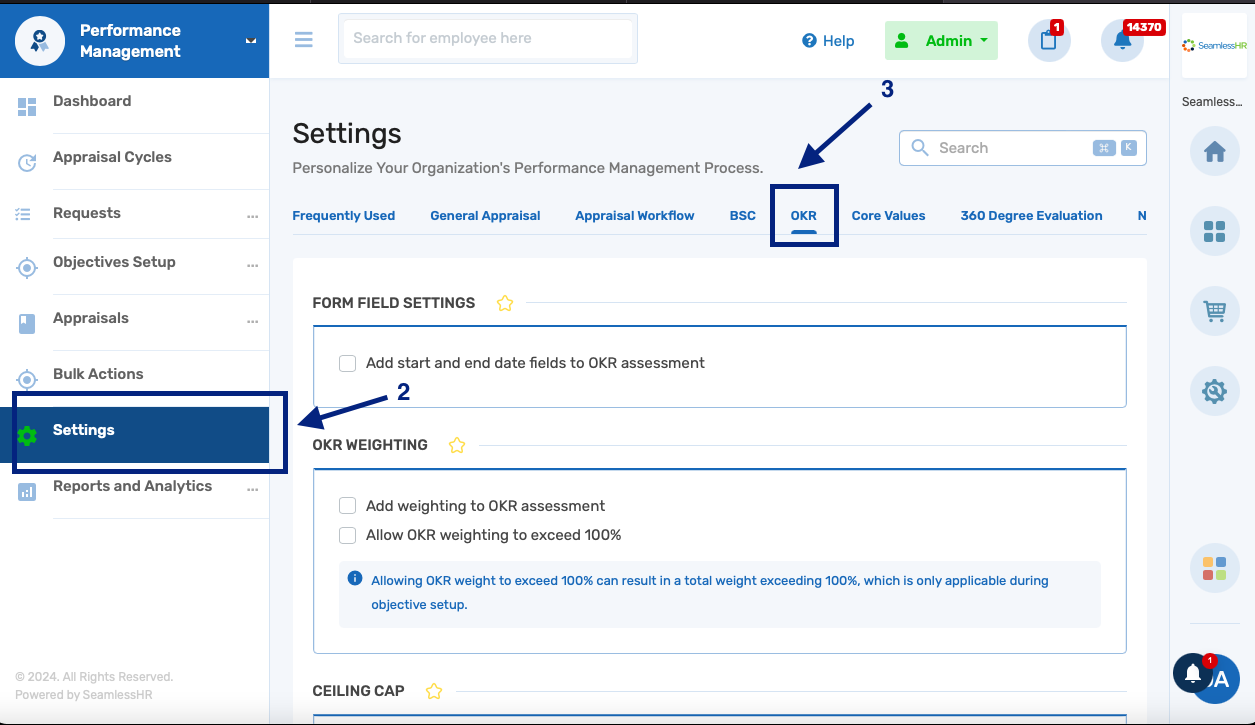Switch to the General Appraisal tab
Screen dimensions: 1255x725
tap(485, 216)
